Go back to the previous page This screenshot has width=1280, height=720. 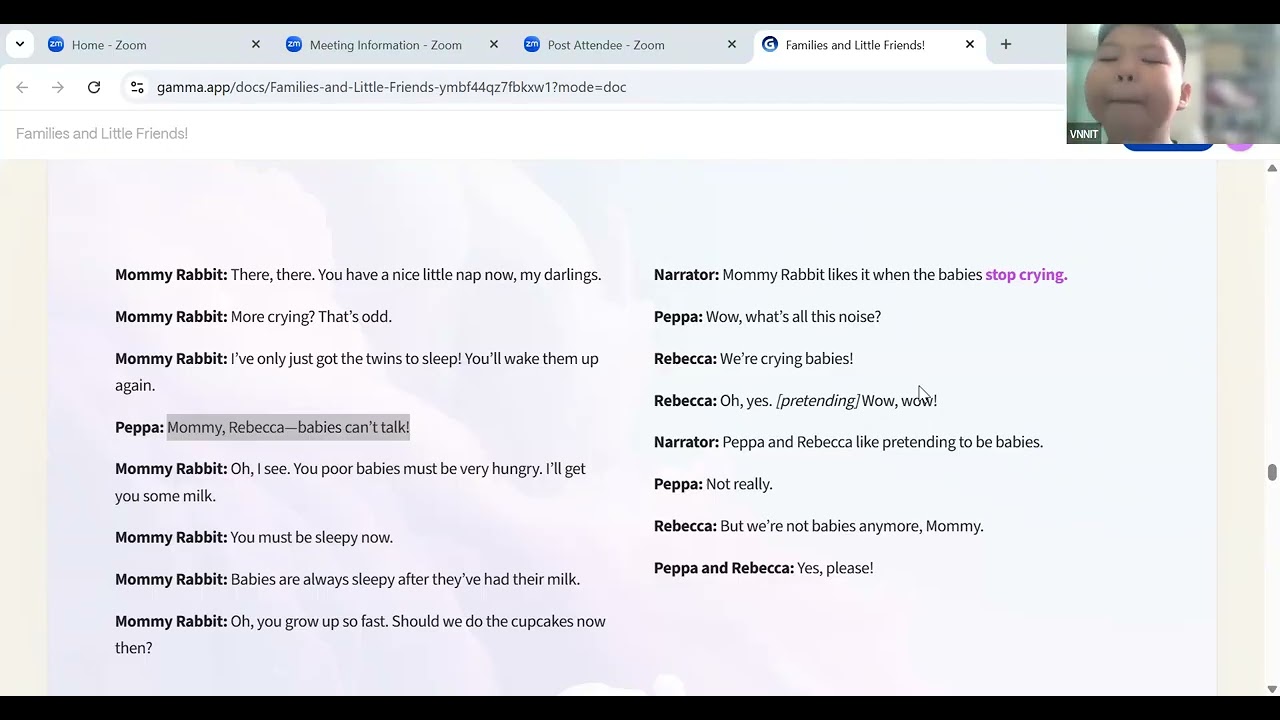(22, 87)
